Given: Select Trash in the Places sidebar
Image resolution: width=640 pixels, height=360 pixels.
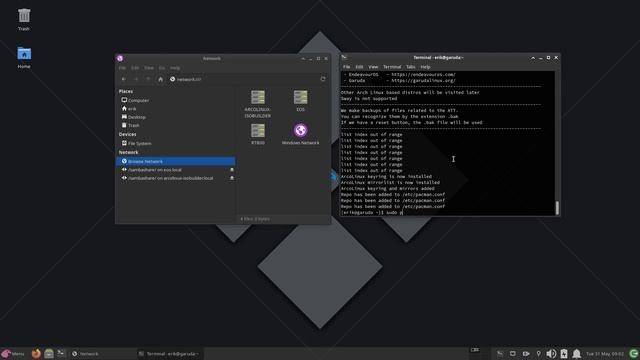Looking at the screenshot, I should click(x=176, y=125).
